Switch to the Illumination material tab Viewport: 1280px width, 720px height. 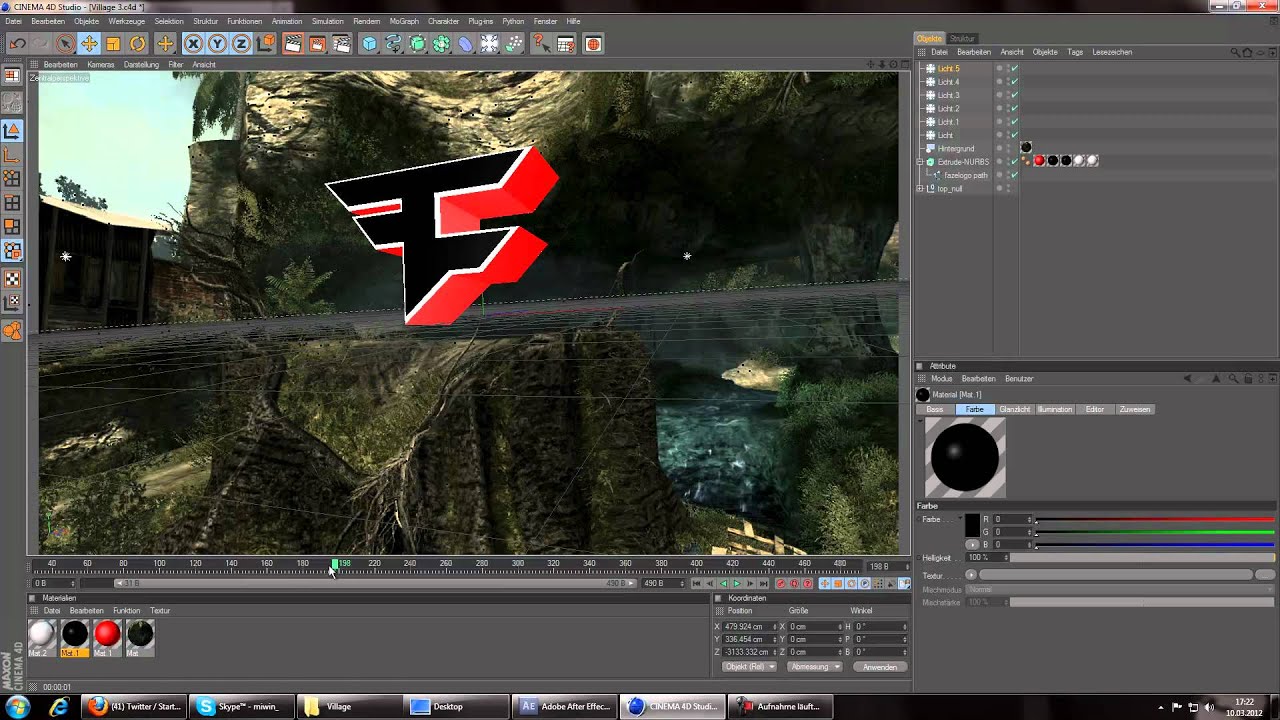1055,409
